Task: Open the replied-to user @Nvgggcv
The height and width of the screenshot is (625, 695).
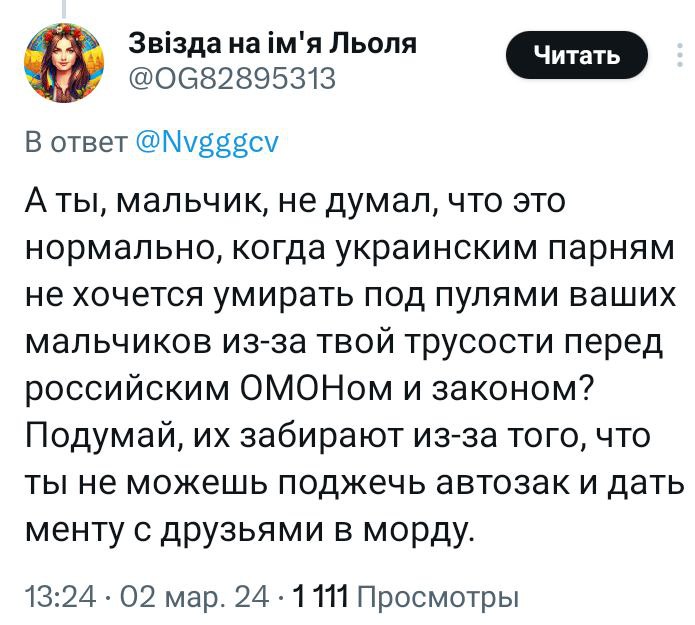Action: coord(205,143)
